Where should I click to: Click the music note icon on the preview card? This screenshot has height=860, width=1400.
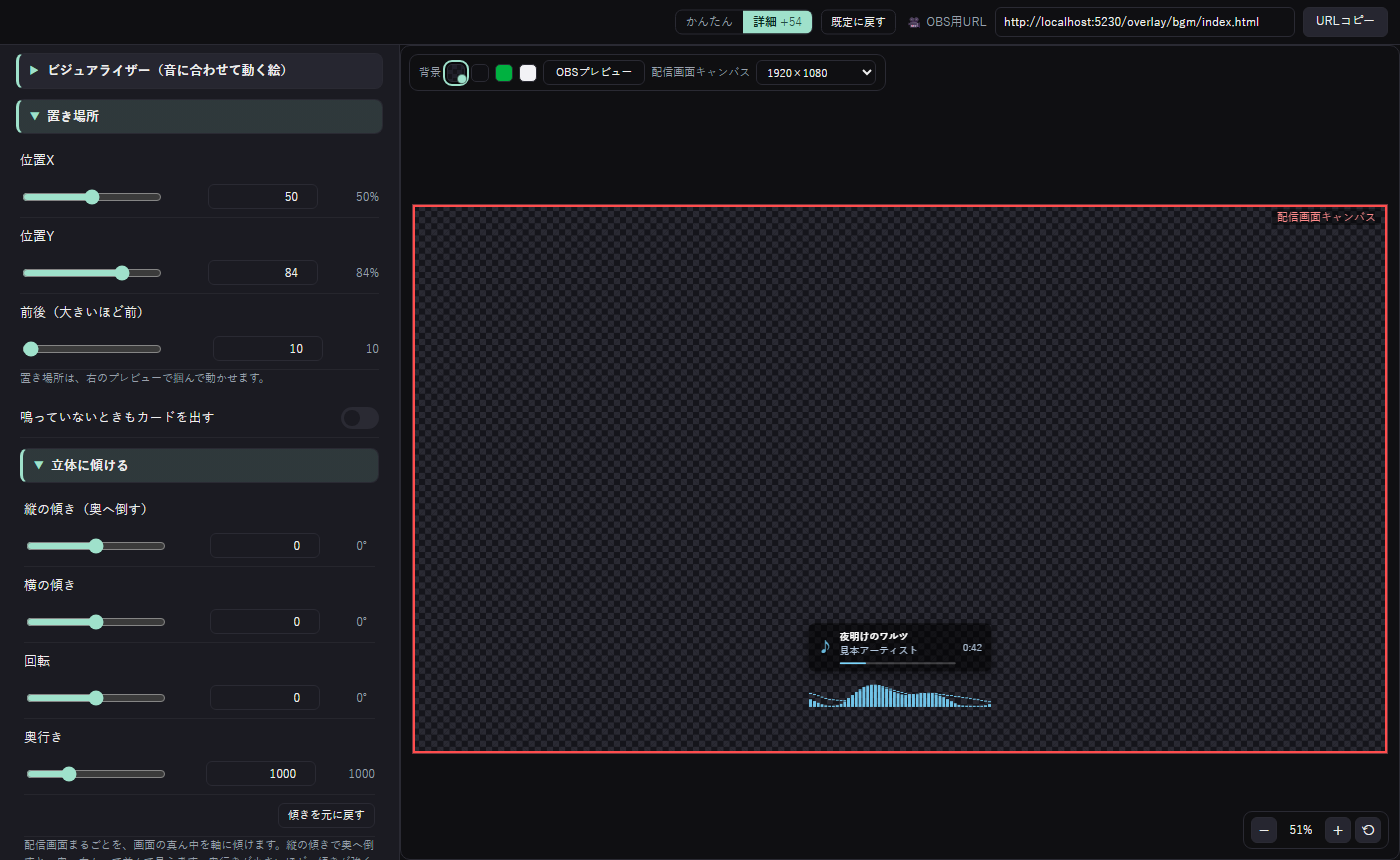[825, 647]
